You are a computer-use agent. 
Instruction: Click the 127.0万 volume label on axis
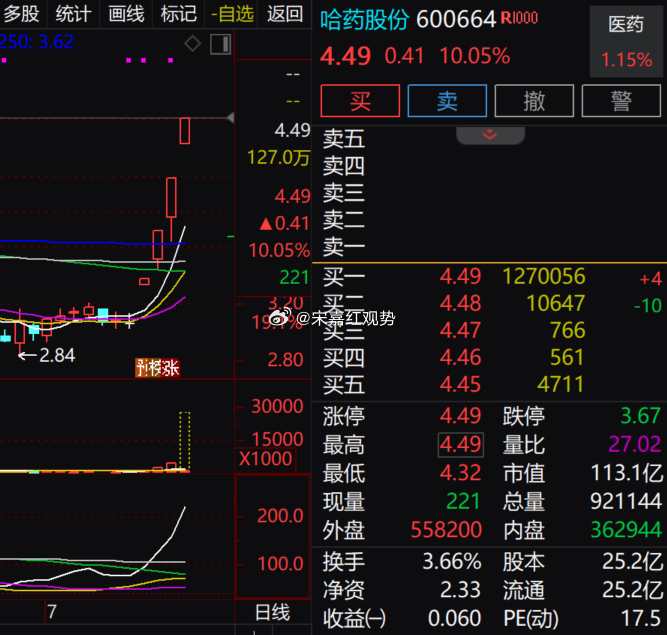pyautogui.click(x=279, y=158)
